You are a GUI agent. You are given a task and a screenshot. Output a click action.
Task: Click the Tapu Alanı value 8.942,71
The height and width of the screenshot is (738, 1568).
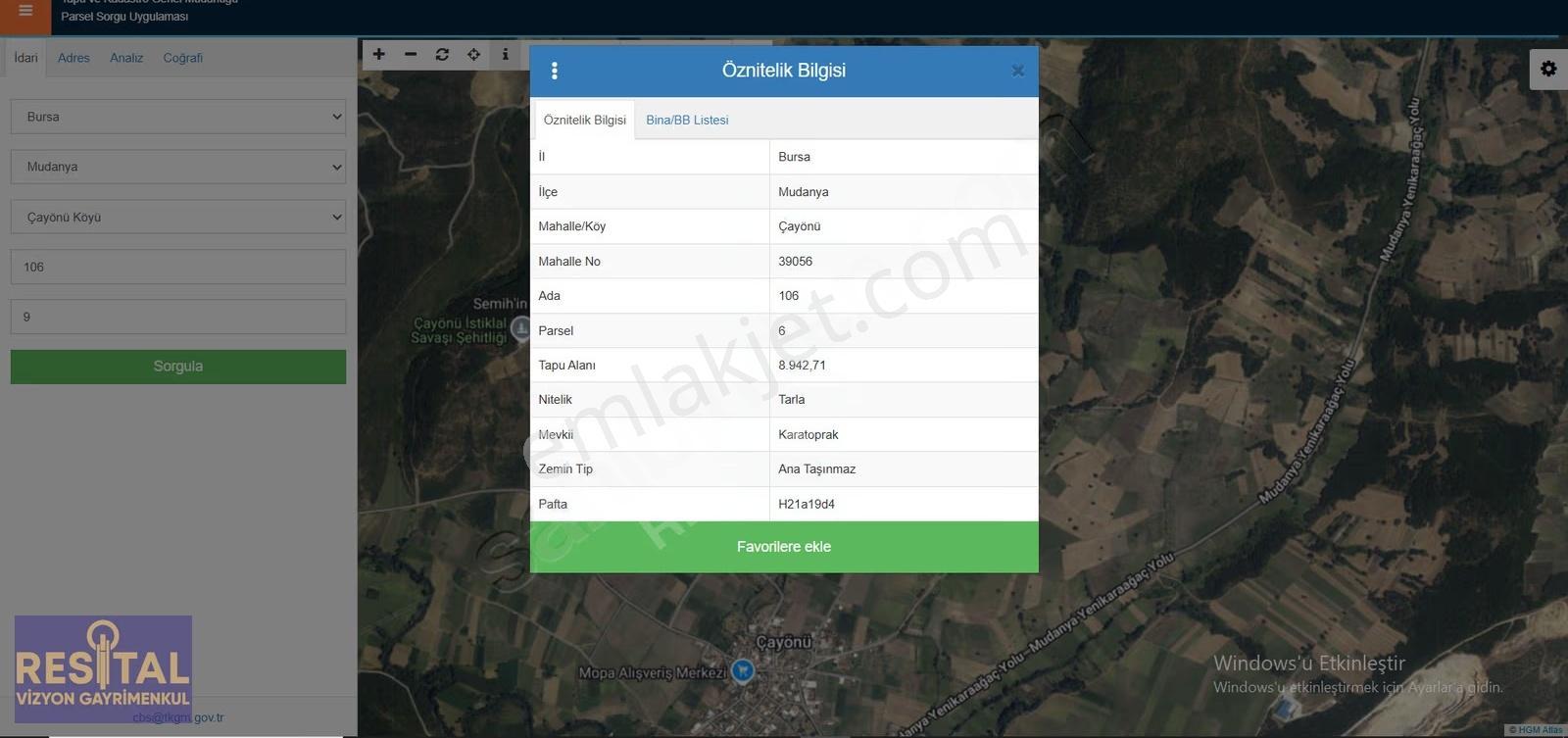(x=802, y=365)
